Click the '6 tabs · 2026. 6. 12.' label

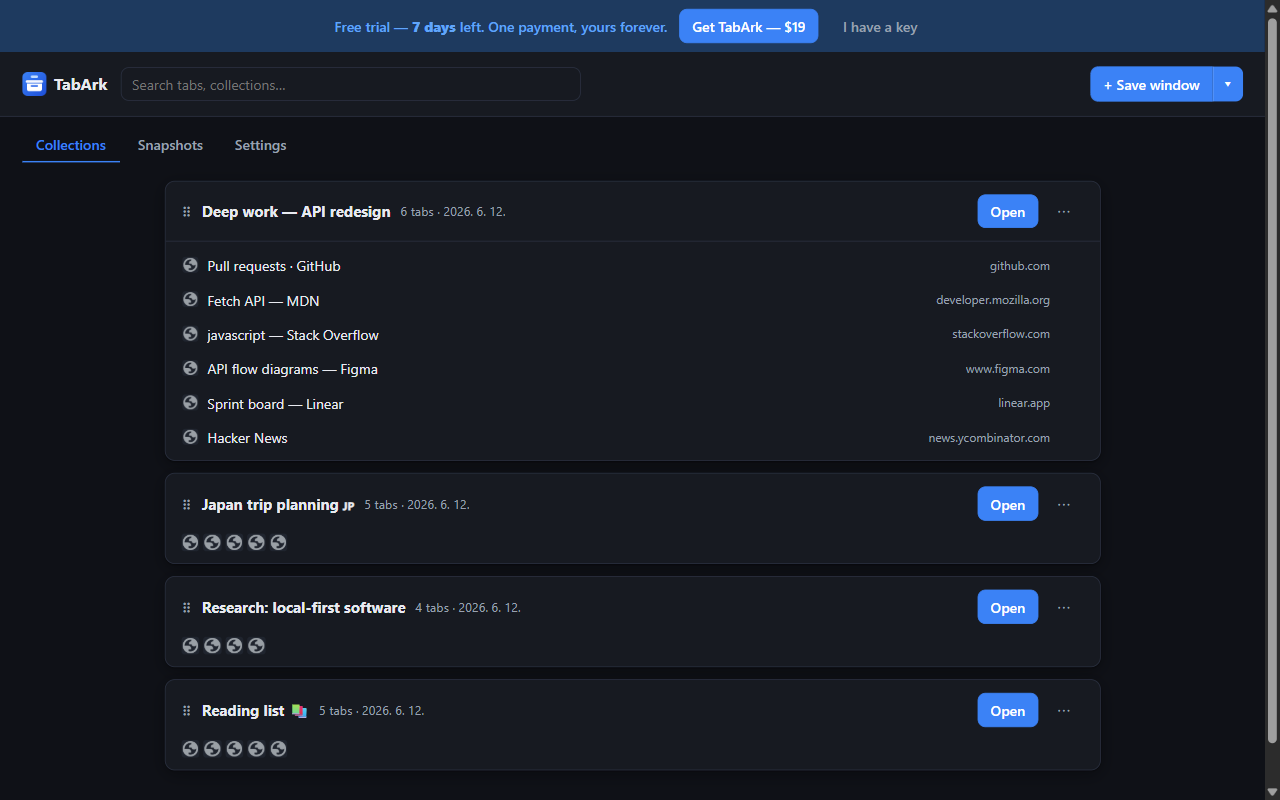click(453, 212)
